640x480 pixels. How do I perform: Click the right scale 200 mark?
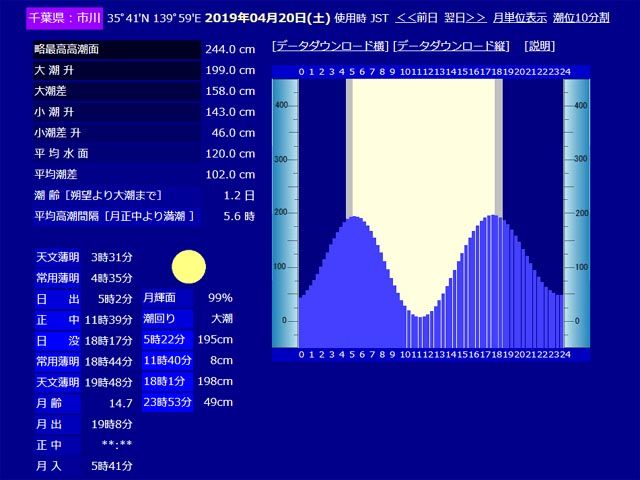(x=581, y=213)
